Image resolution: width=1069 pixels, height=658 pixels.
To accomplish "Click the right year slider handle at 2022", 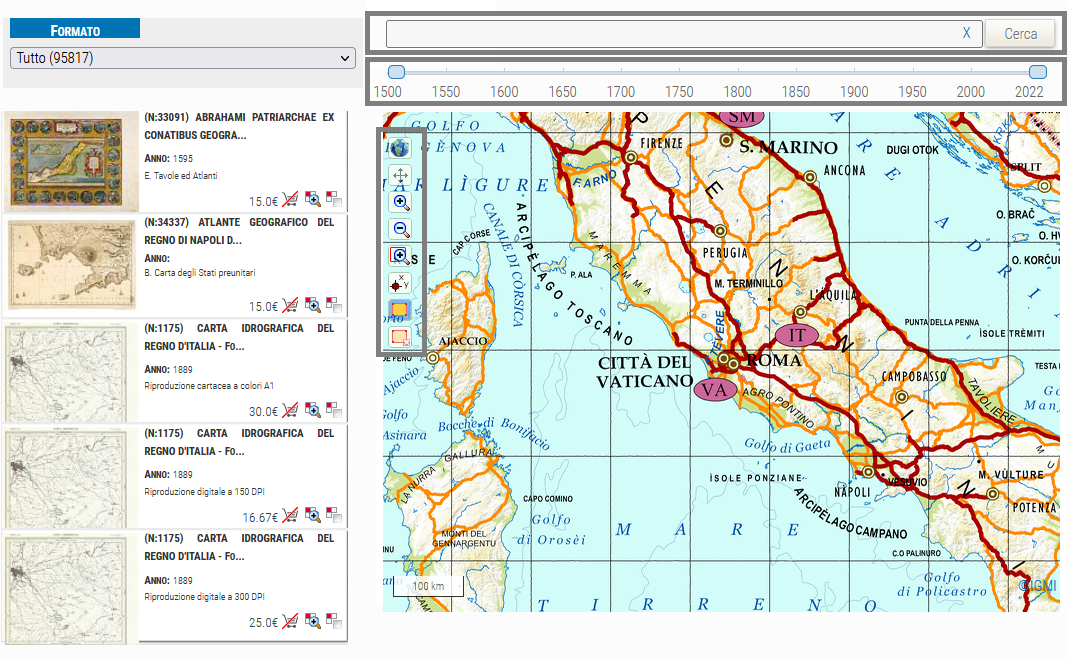I will coord(1038,72).
